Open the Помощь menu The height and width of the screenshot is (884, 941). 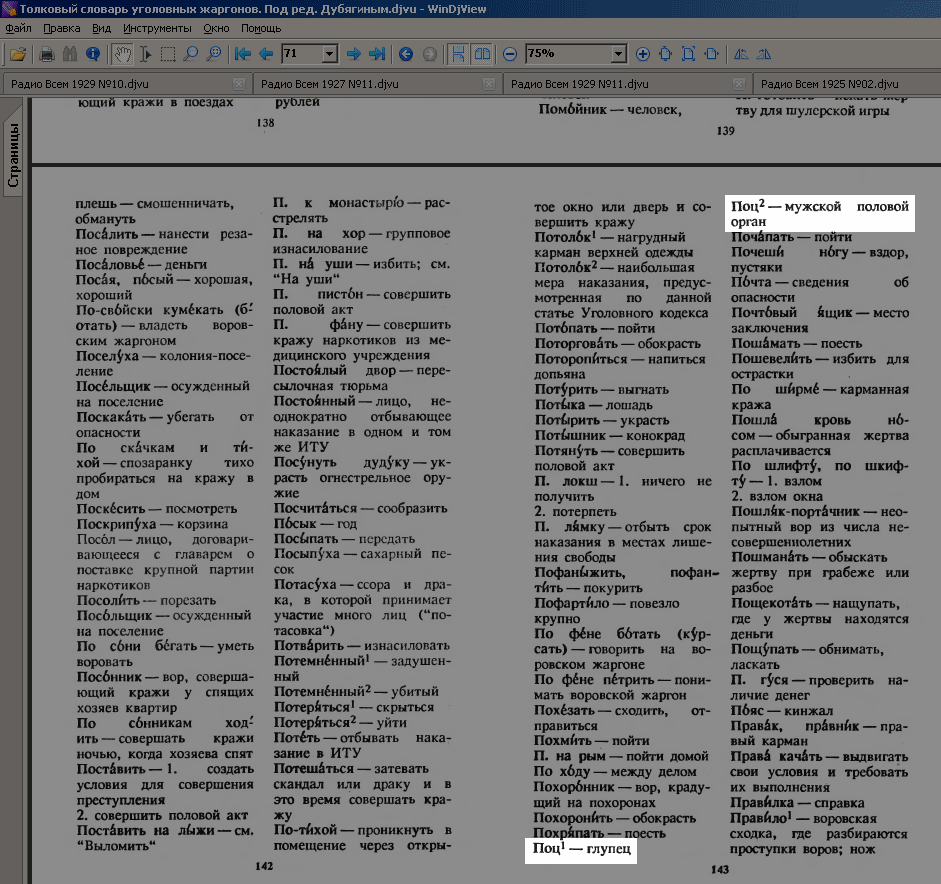tap(261, 28)
